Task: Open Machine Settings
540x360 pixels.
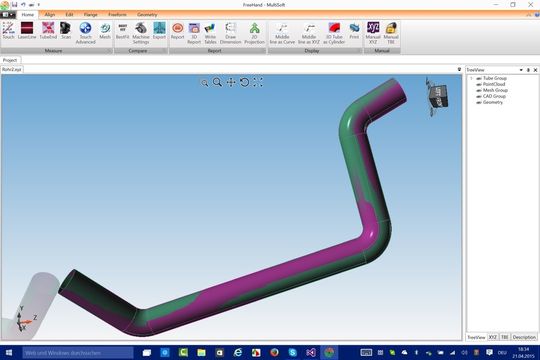Action: 141,33
